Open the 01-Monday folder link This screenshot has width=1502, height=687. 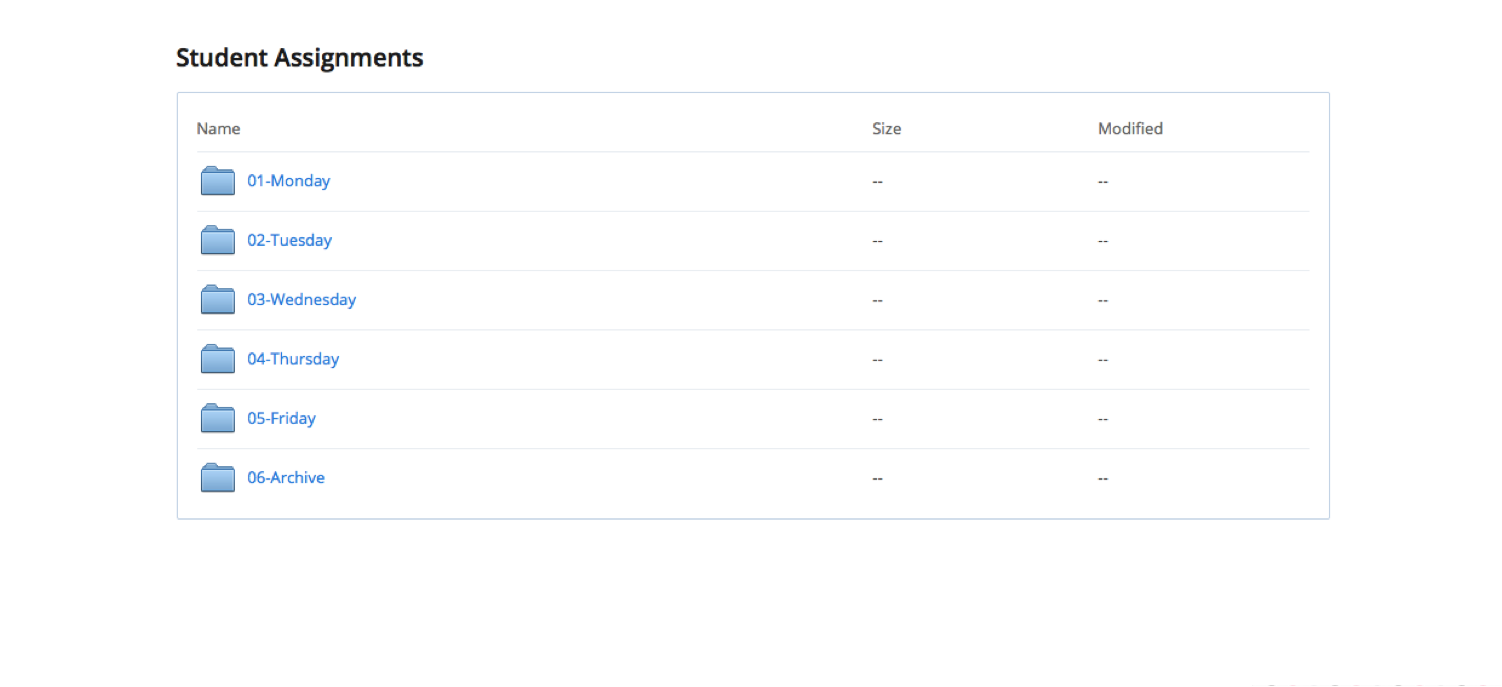pyautogui.click(x=288, y=181)
